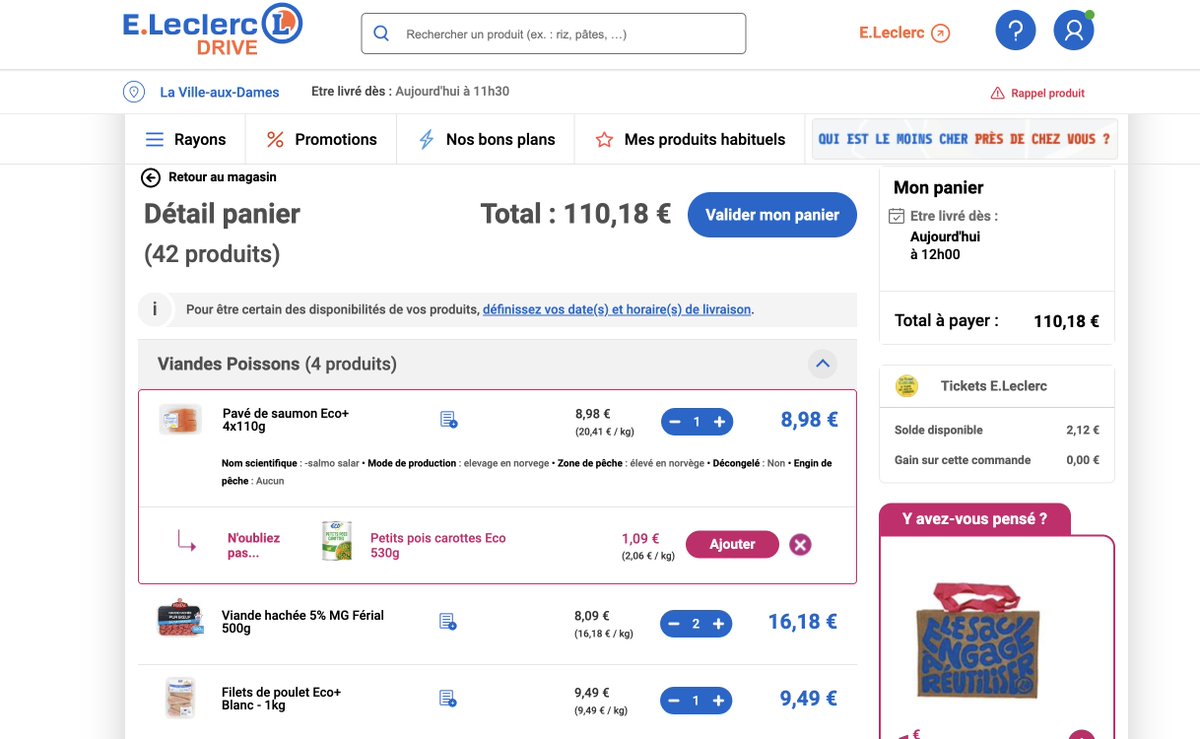Decrease the Viande hachée quantity with minus
Viewport: 1200px width, 739px height.
(673, 624)
